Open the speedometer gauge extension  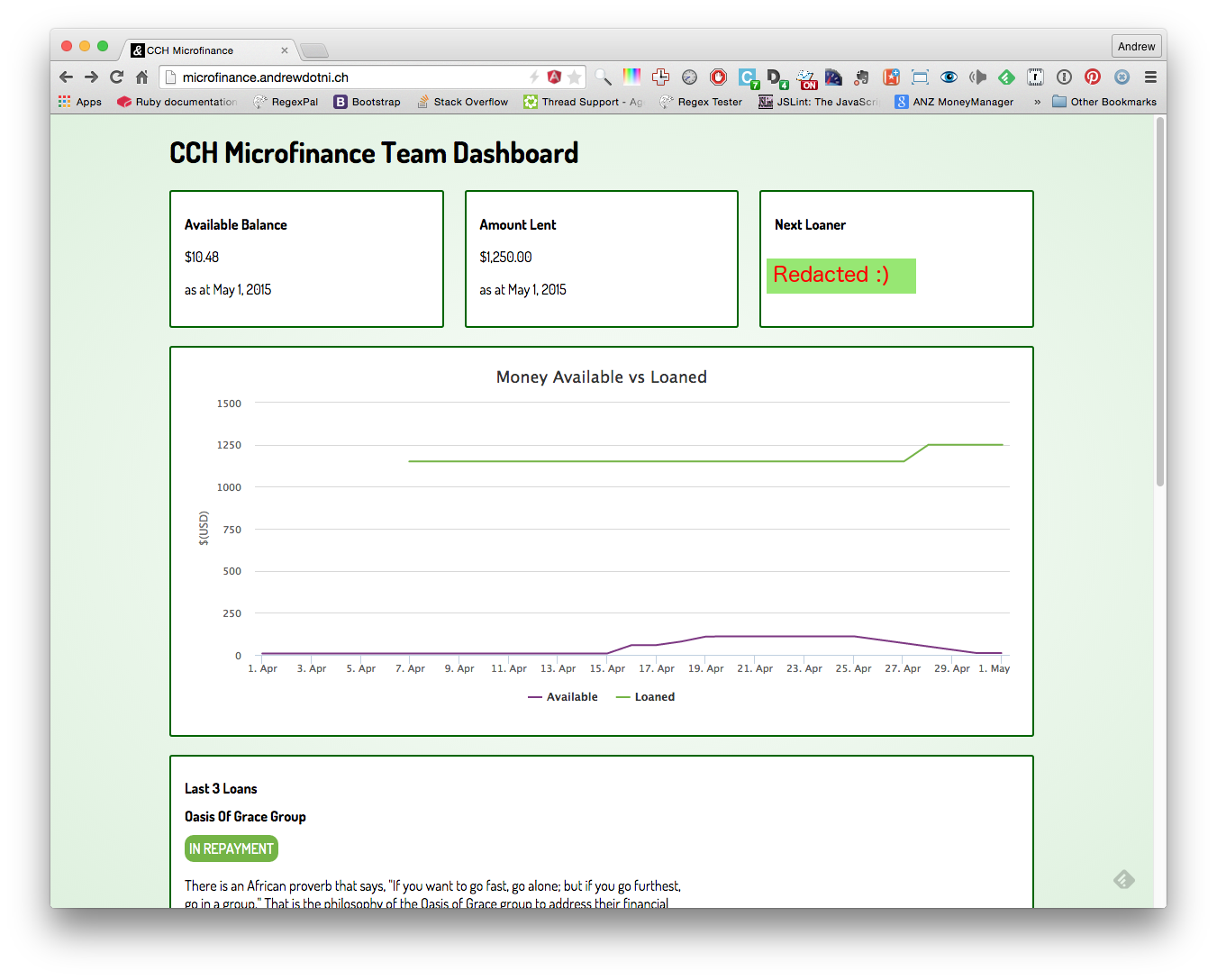tap(833, 77)
